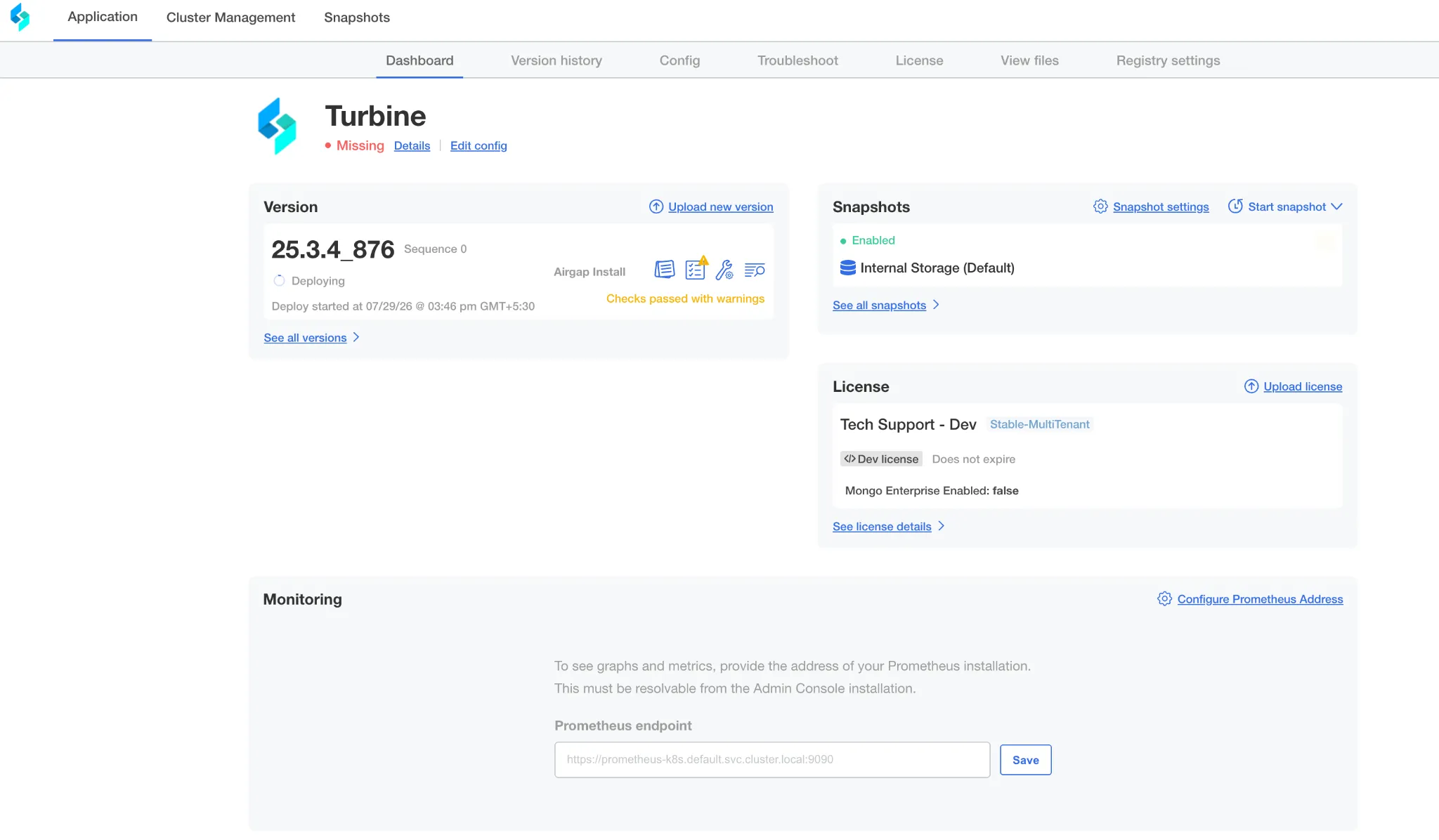The width and height of the screenshot is (1439, 840).
Task: Click Upload new version link
Action: [x=721, y=206]
